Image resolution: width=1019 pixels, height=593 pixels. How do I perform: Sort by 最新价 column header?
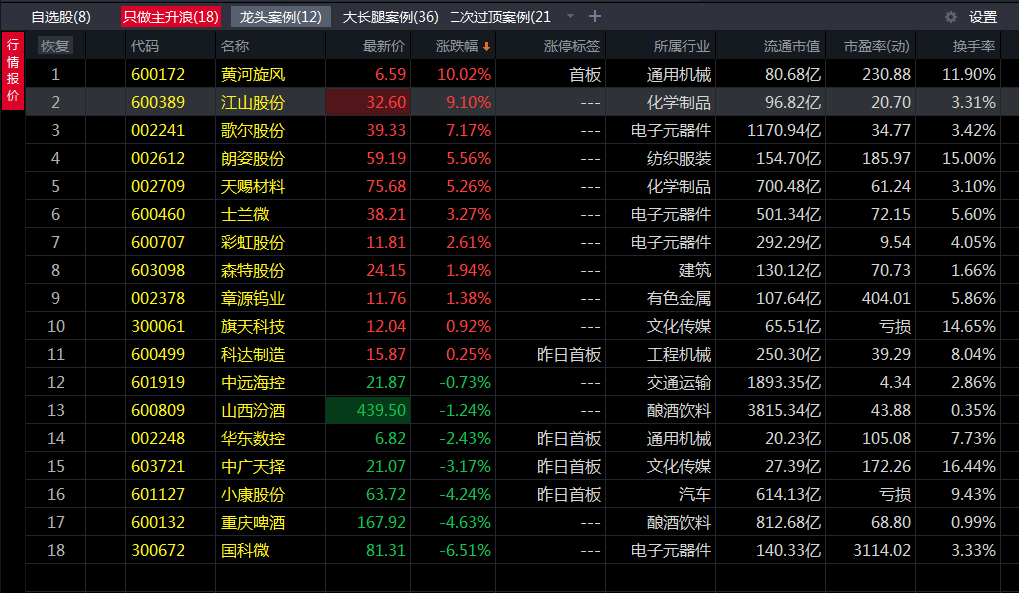[x=383, y=46]
